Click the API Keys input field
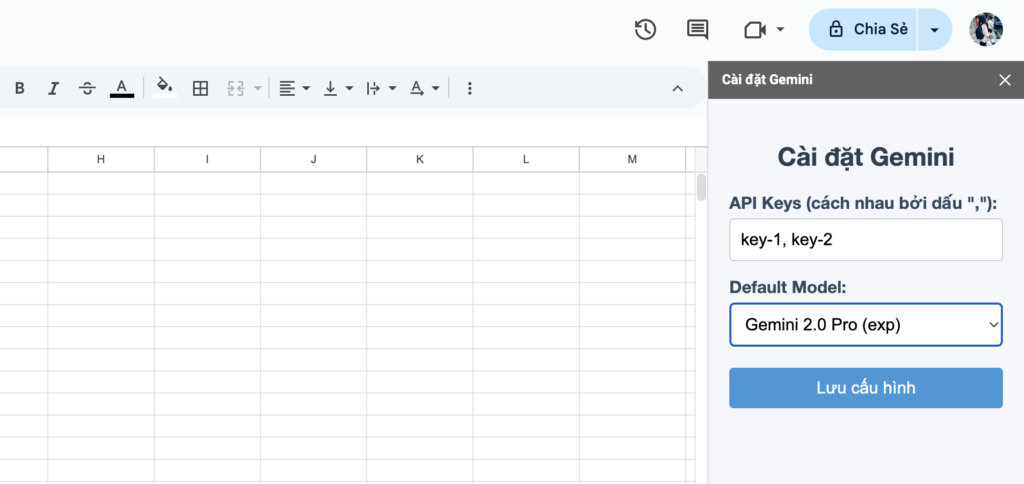Screen dimensions: 1024x484 point(865,240)
